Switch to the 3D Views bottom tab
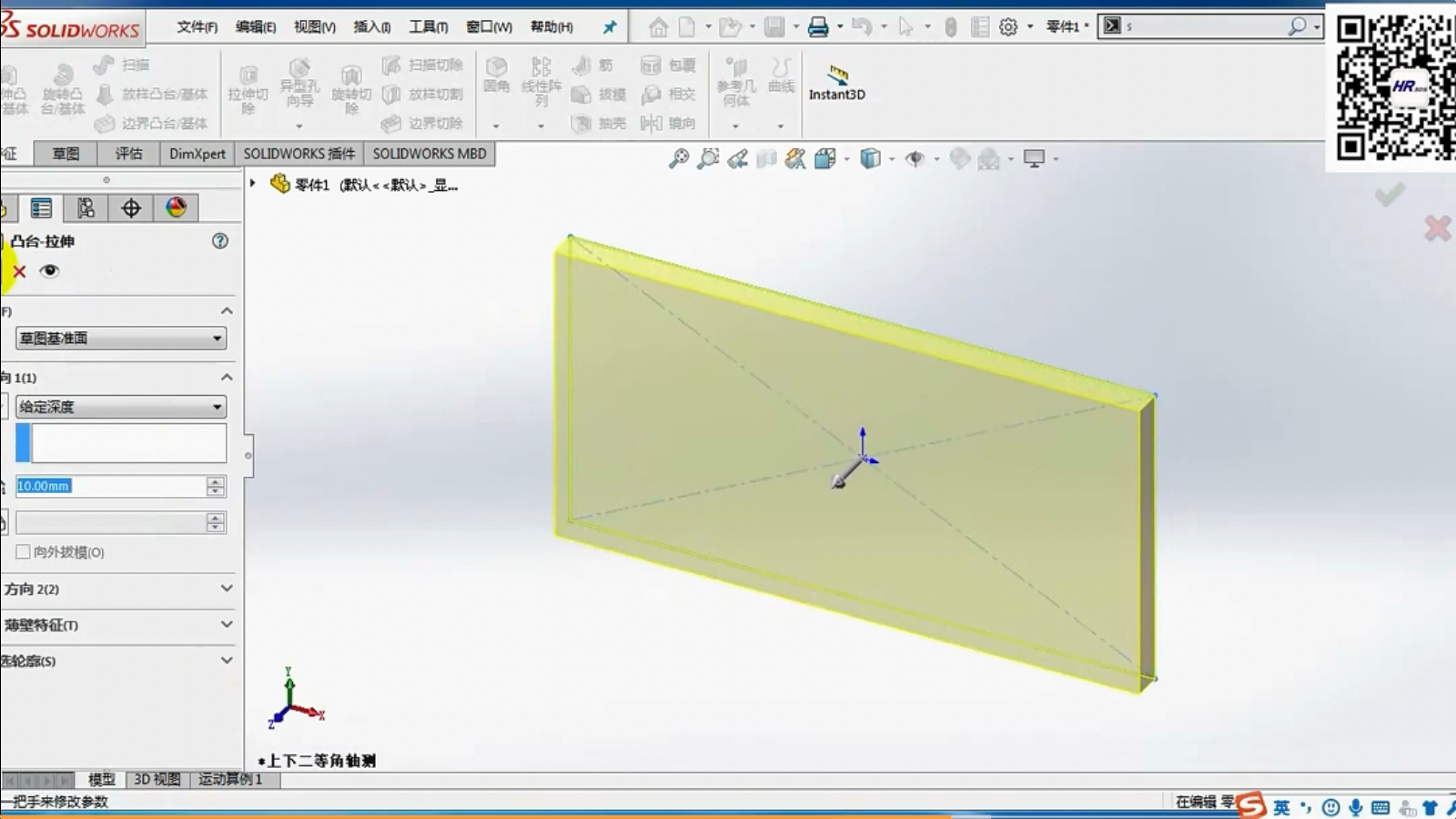The width and height of the screenshot is (1456, 819). pos(157,780)
